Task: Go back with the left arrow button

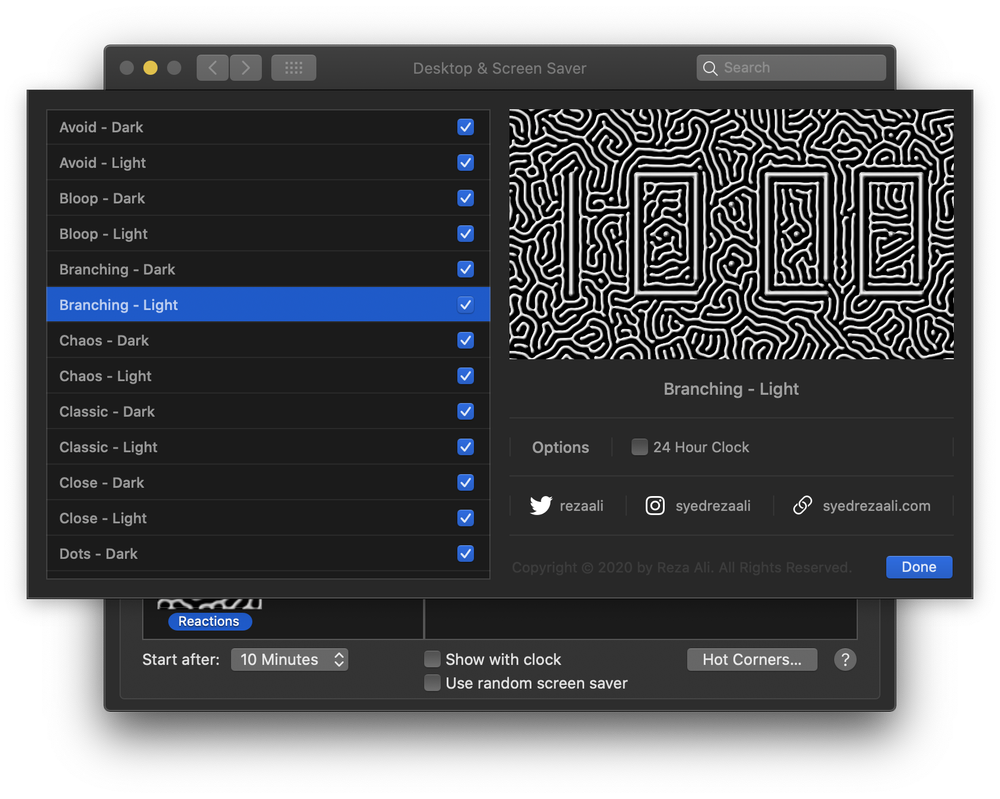Action: (212, 68)
